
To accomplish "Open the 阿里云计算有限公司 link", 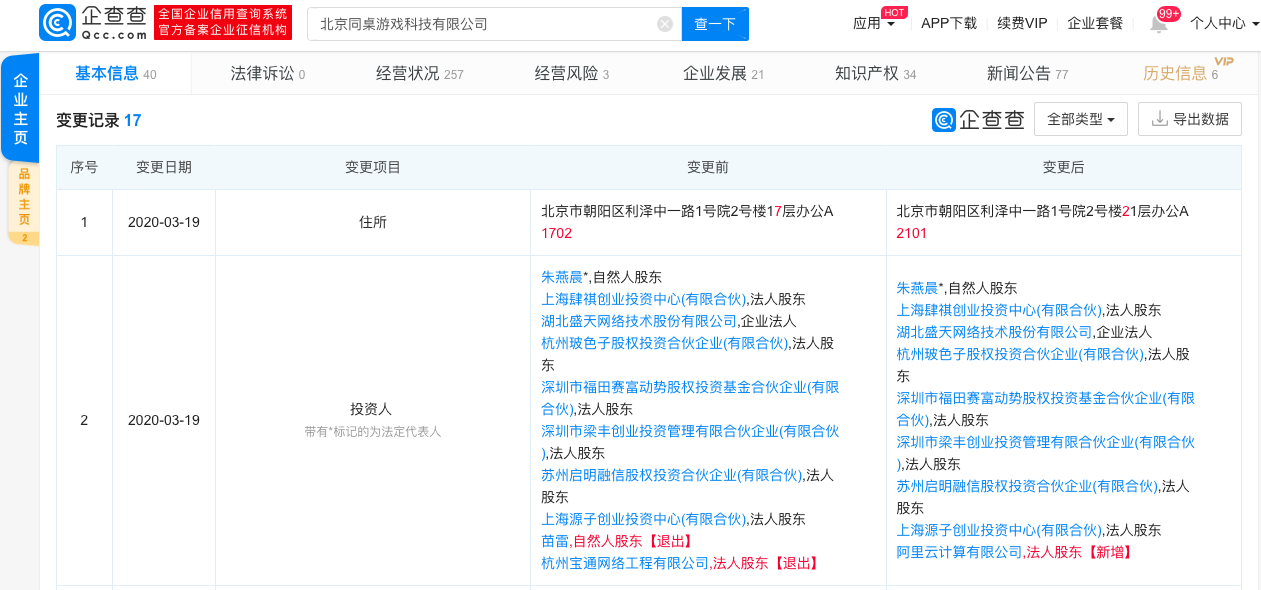I will click(x=960, y=552).
